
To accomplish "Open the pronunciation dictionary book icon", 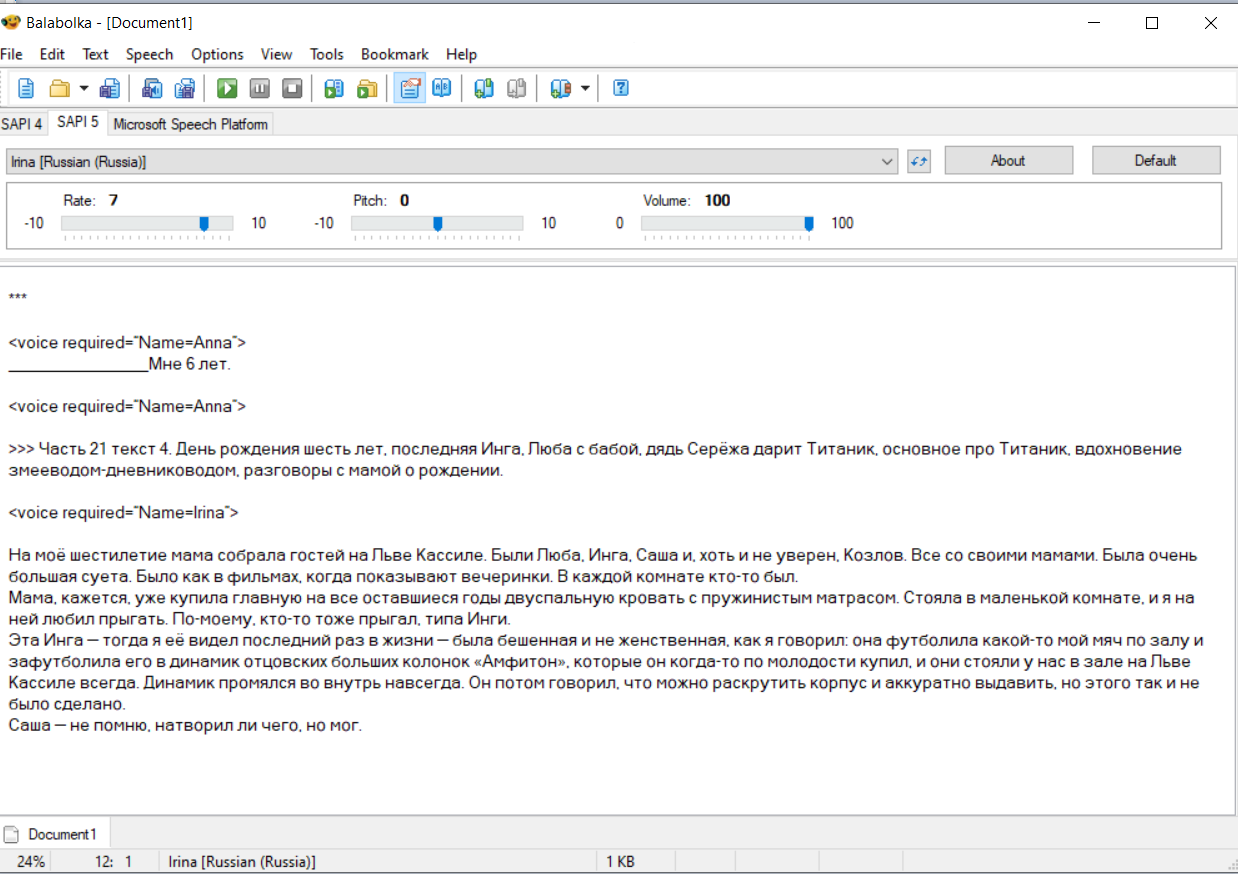I will coord(441,88).
